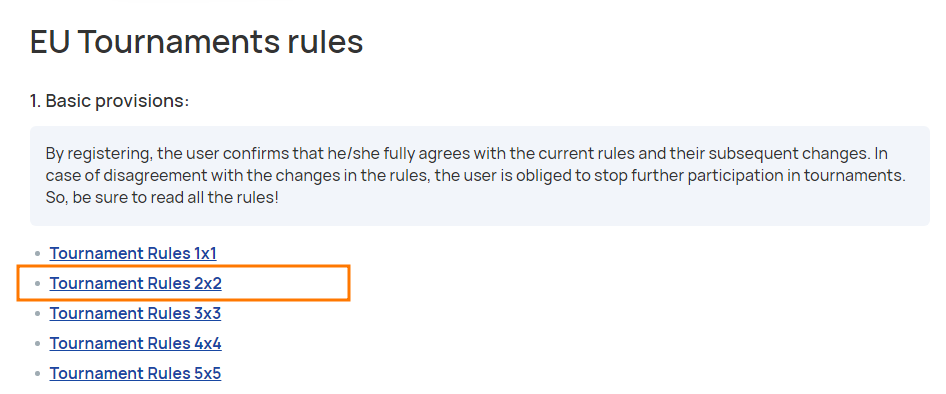Viewport: 946px width, 394px height.
Task: Click the bullet beside Tournament Rules 1x1
Action: click(x=37, y=254)
